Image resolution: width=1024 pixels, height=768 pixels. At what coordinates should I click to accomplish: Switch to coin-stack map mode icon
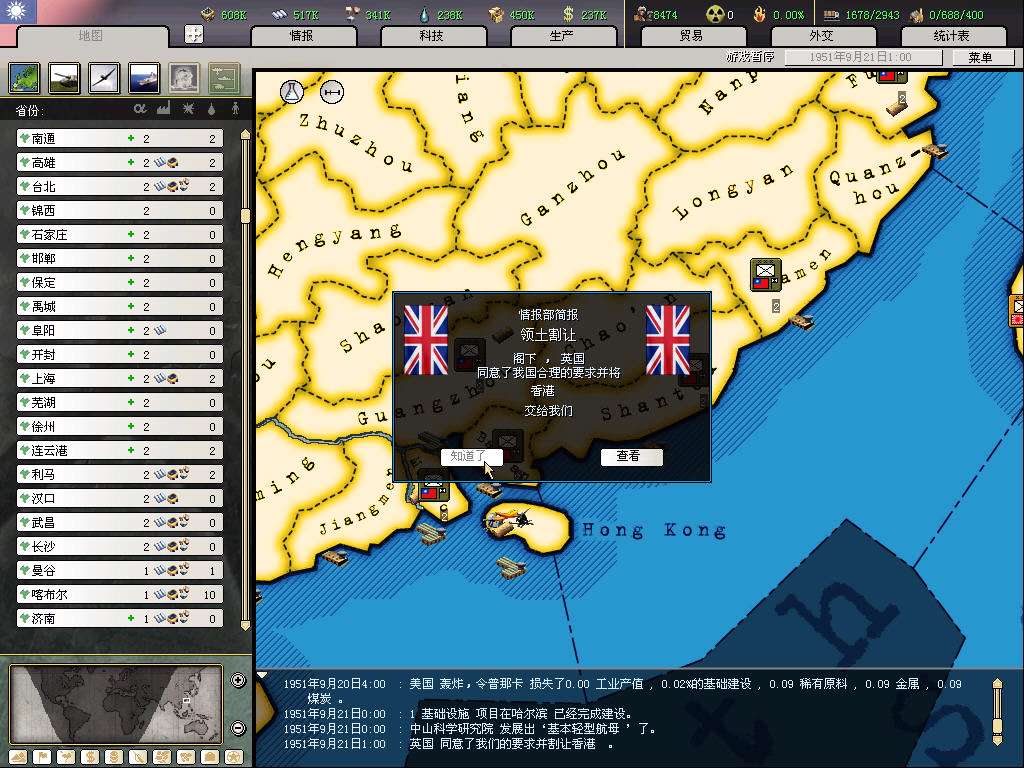(114, 758)
